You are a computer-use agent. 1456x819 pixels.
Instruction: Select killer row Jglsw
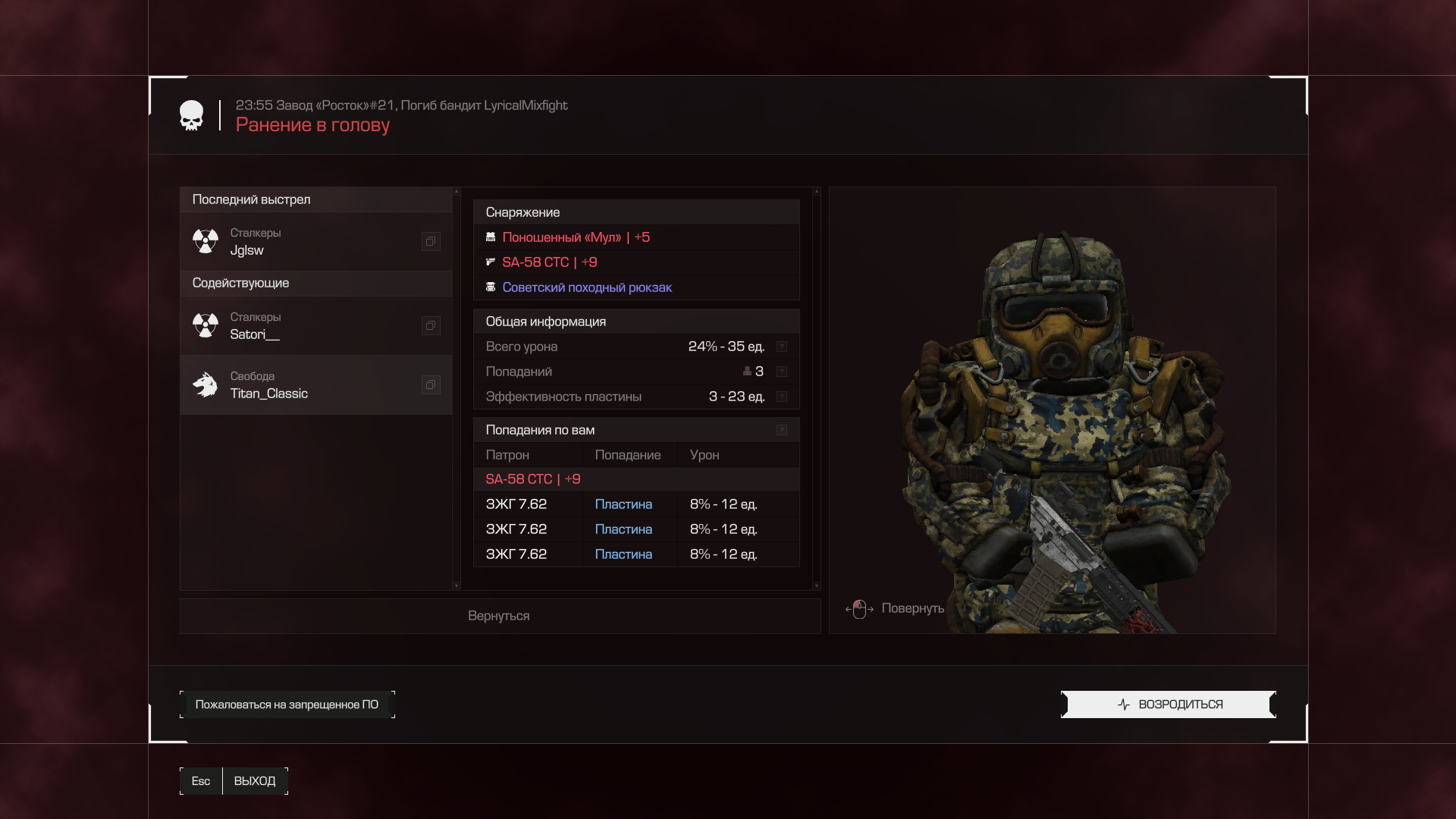click(316, 241)
